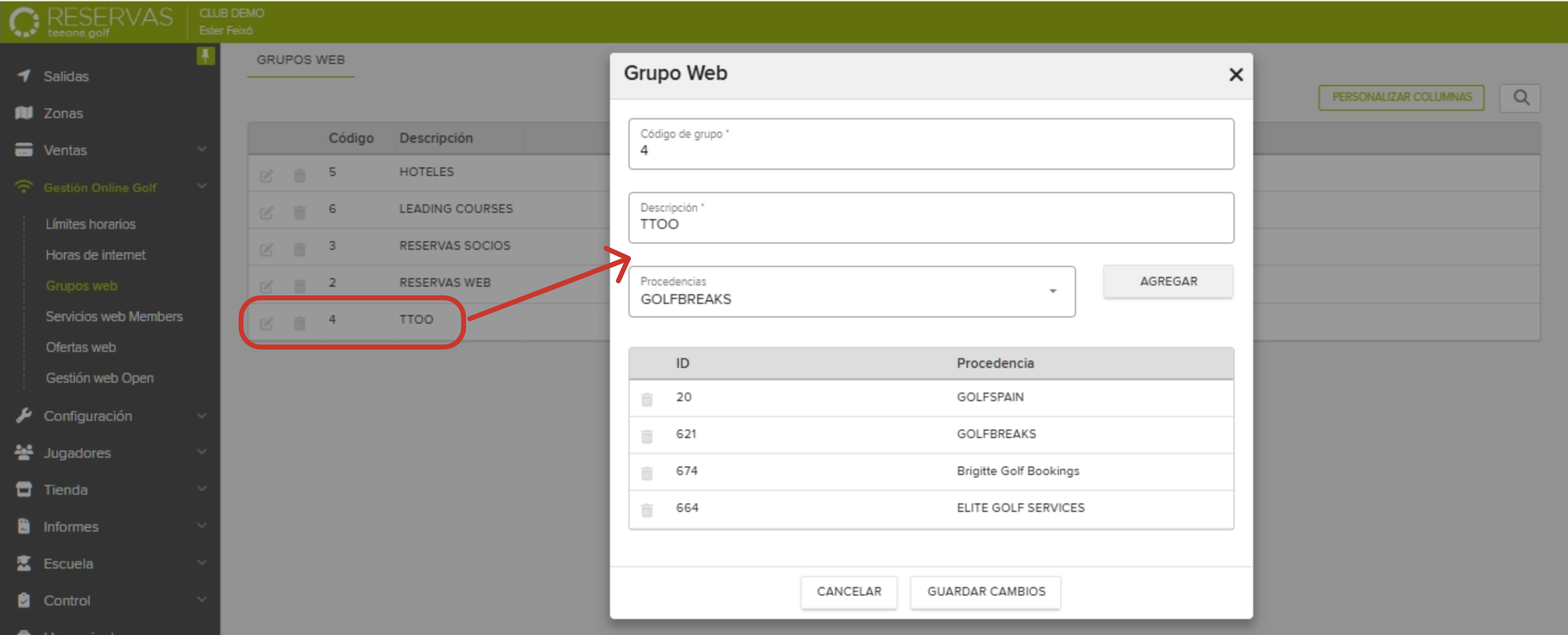1568x635 pixels.
Task: Go to Límites horarios submenu
Action: pos(90,224)
